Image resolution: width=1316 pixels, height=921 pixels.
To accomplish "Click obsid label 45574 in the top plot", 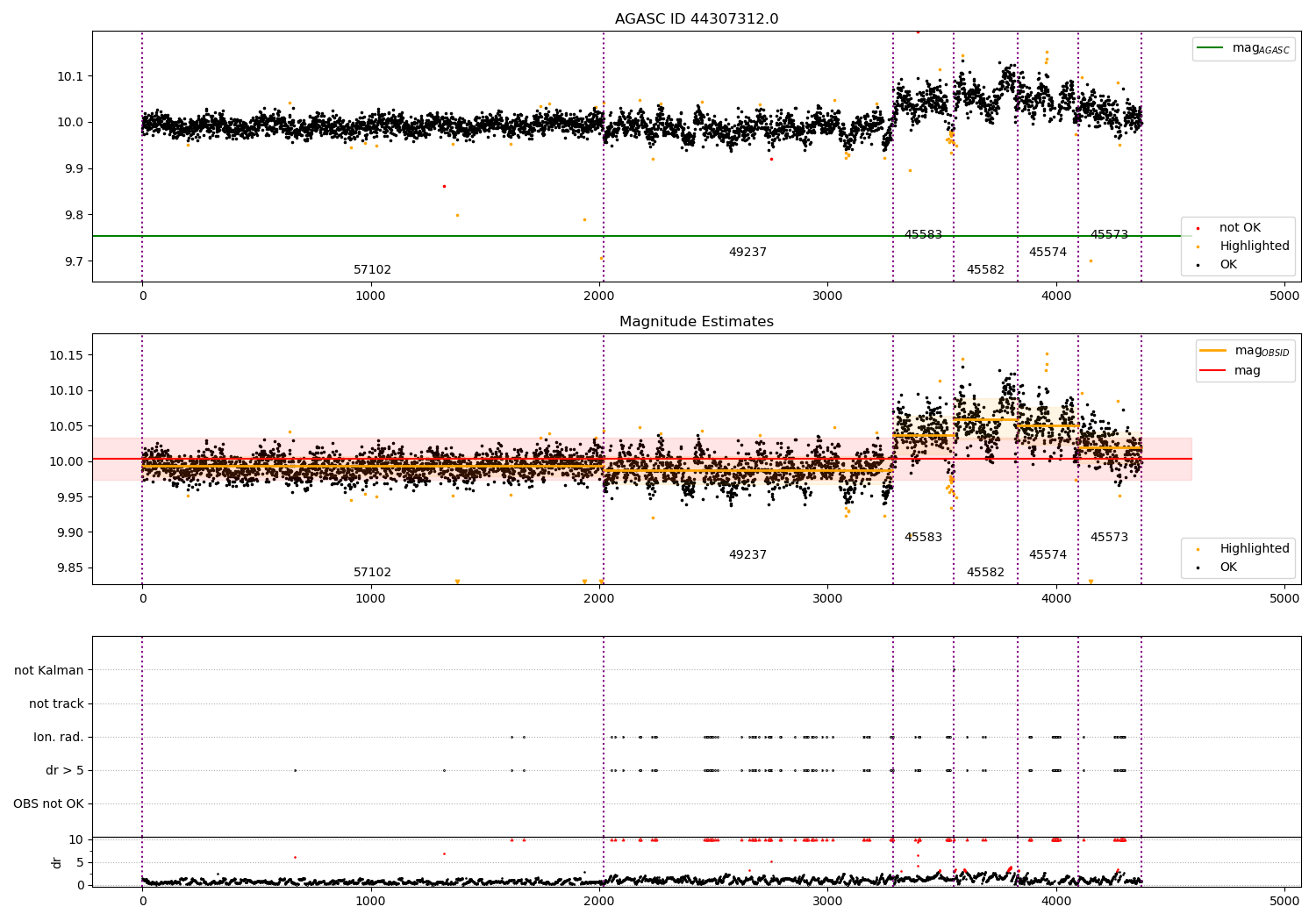I will pos(1048,253).
